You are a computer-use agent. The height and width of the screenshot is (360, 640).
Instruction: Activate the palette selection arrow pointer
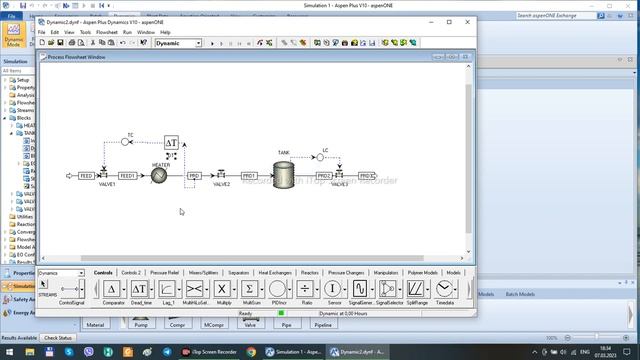[x=43, y=284]
